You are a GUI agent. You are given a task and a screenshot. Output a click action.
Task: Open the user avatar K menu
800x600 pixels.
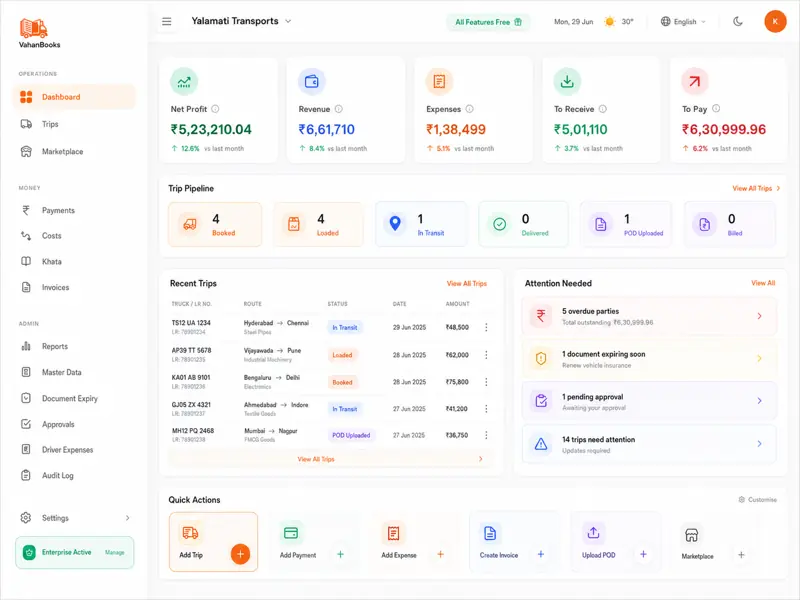click(775, 21)
